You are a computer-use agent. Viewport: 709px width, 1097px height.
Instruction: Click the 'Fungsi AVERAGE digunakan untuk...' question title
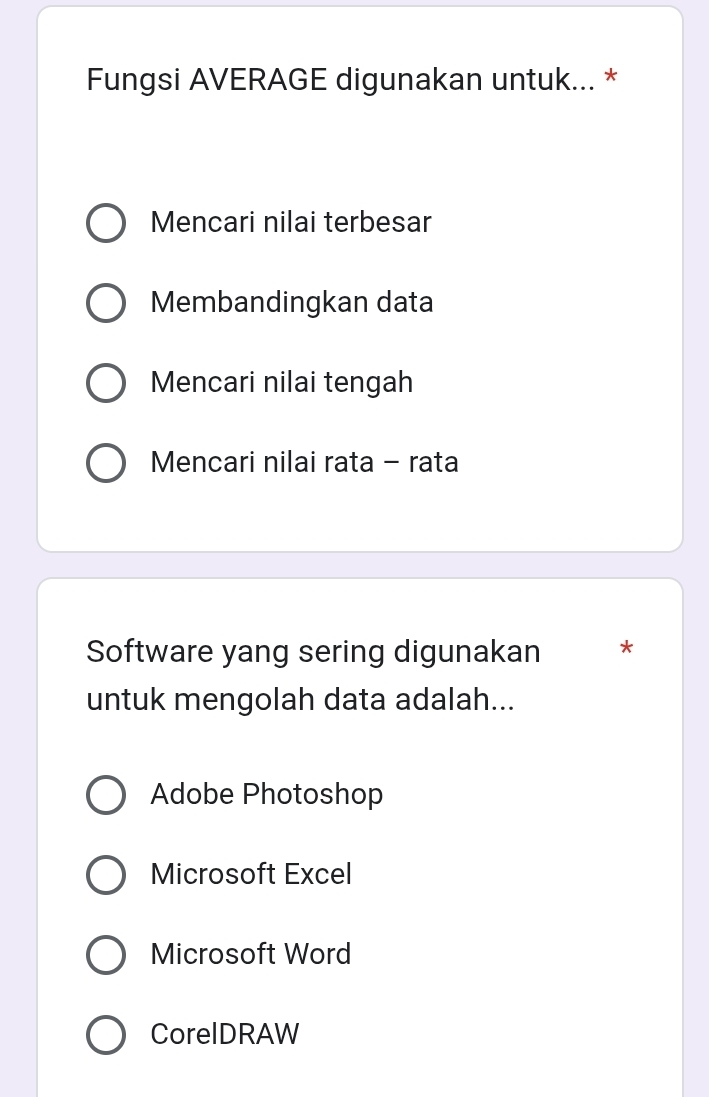coord(340,78)
